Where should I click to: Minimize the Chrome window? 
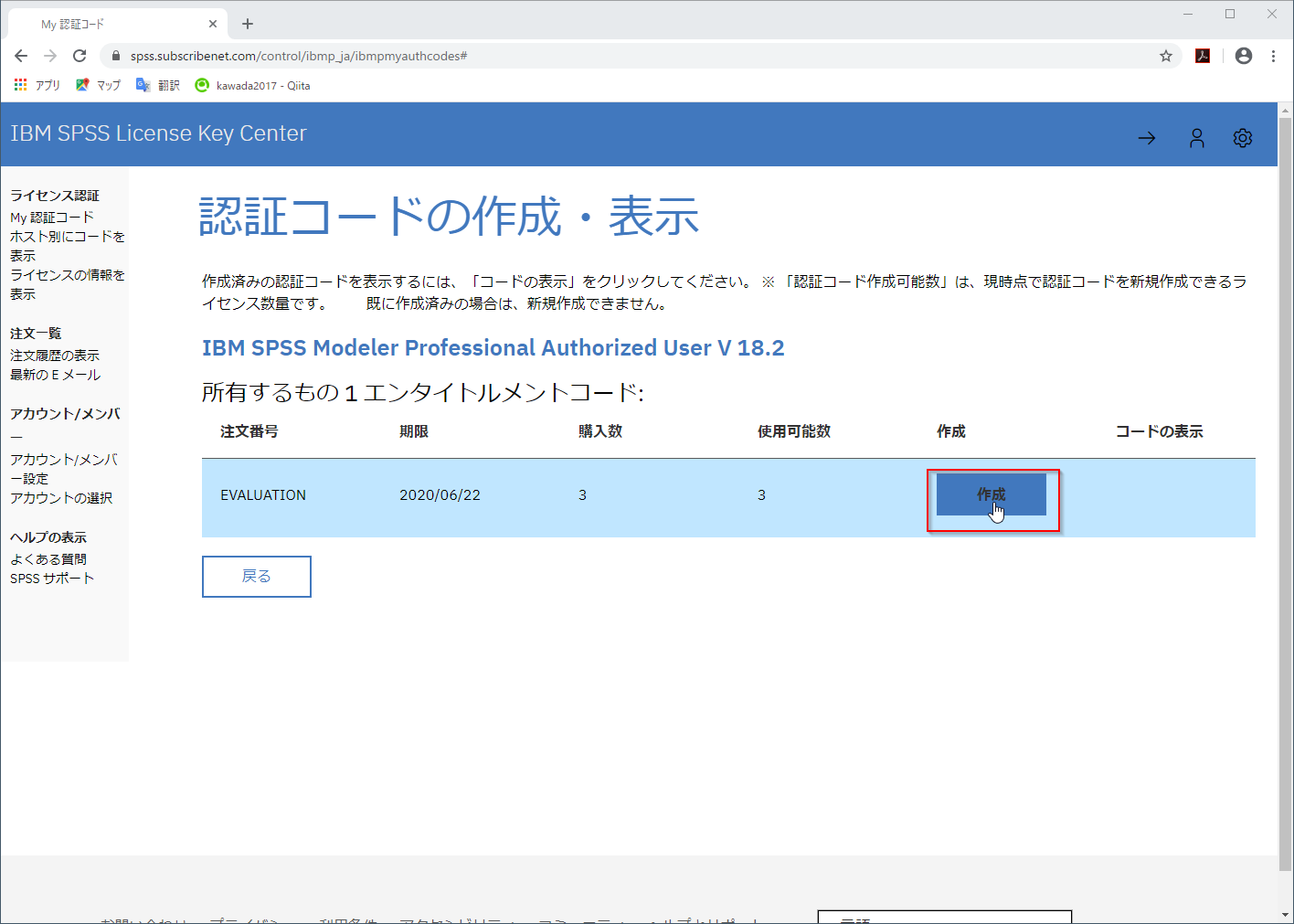1188,14
